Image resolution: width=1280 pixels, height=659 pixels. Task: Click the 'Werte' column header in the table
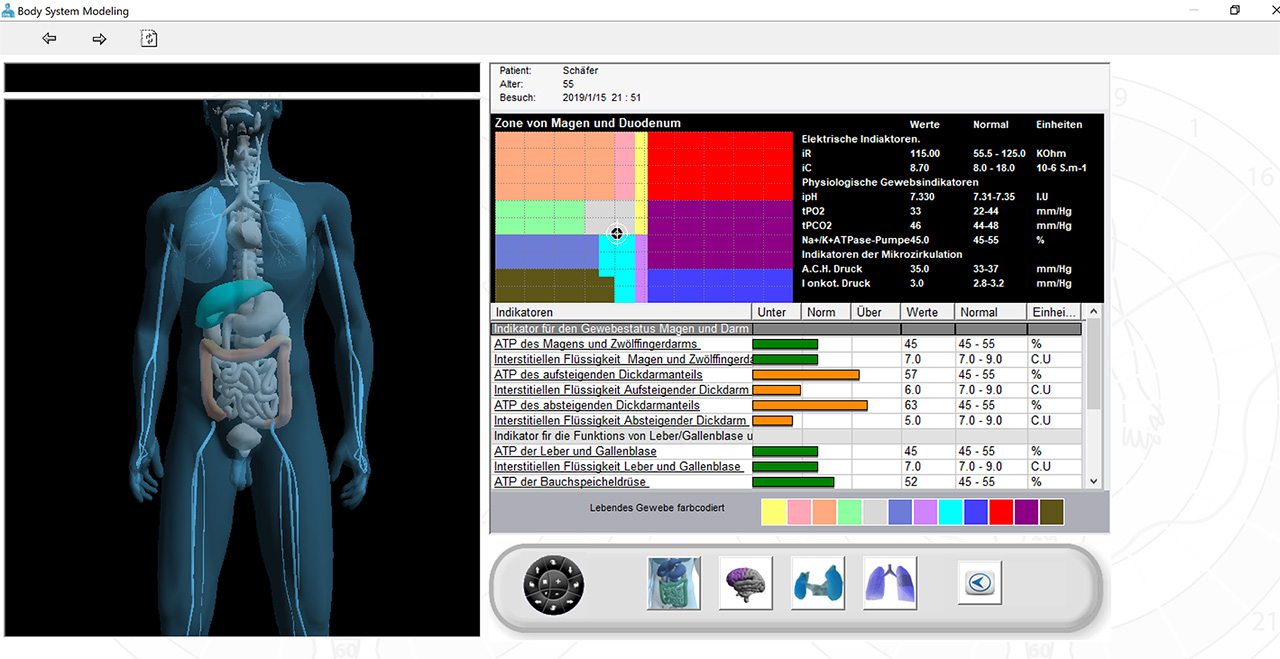click(x=927, y=312)
